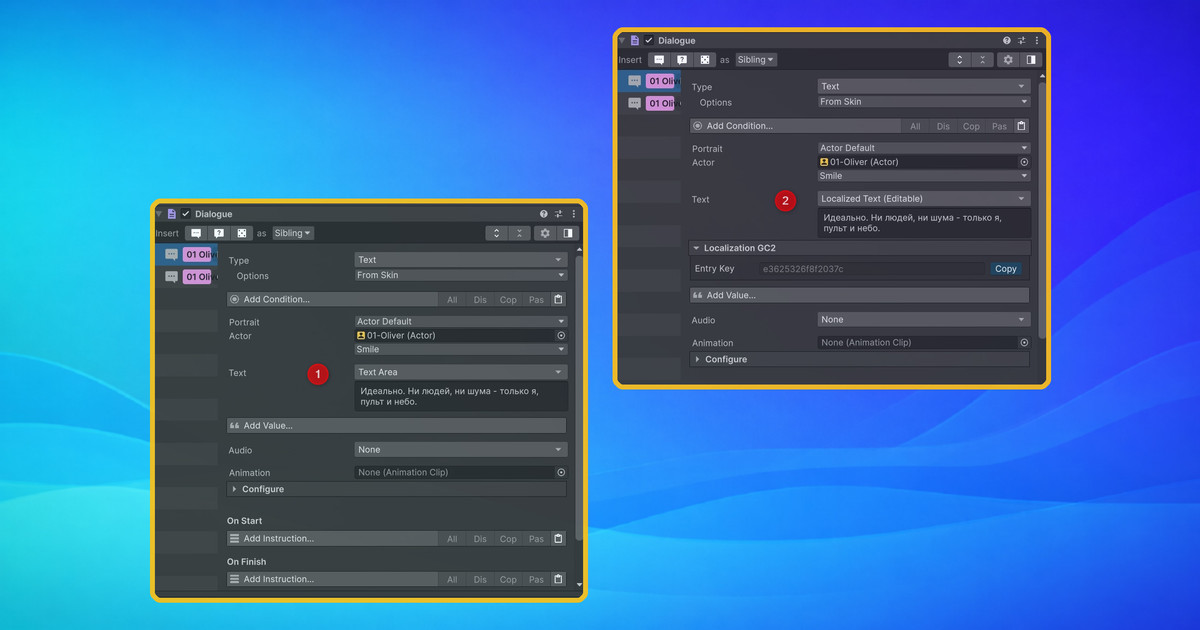Collapse all nodes in right Dialogue panel
The height and width of the screenshot is (630, 1200).
click(982, 59)
